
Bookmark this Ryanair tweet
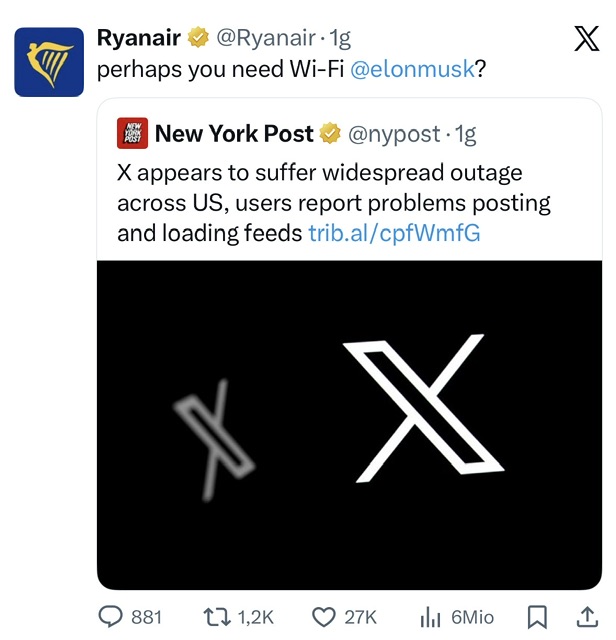(537, 616)
